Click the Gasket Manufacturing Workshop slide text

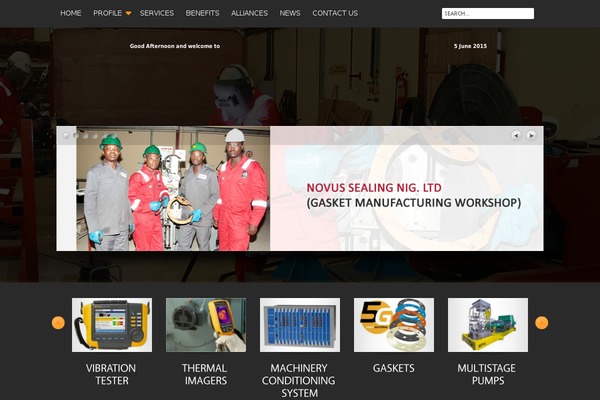pos(414,202)
